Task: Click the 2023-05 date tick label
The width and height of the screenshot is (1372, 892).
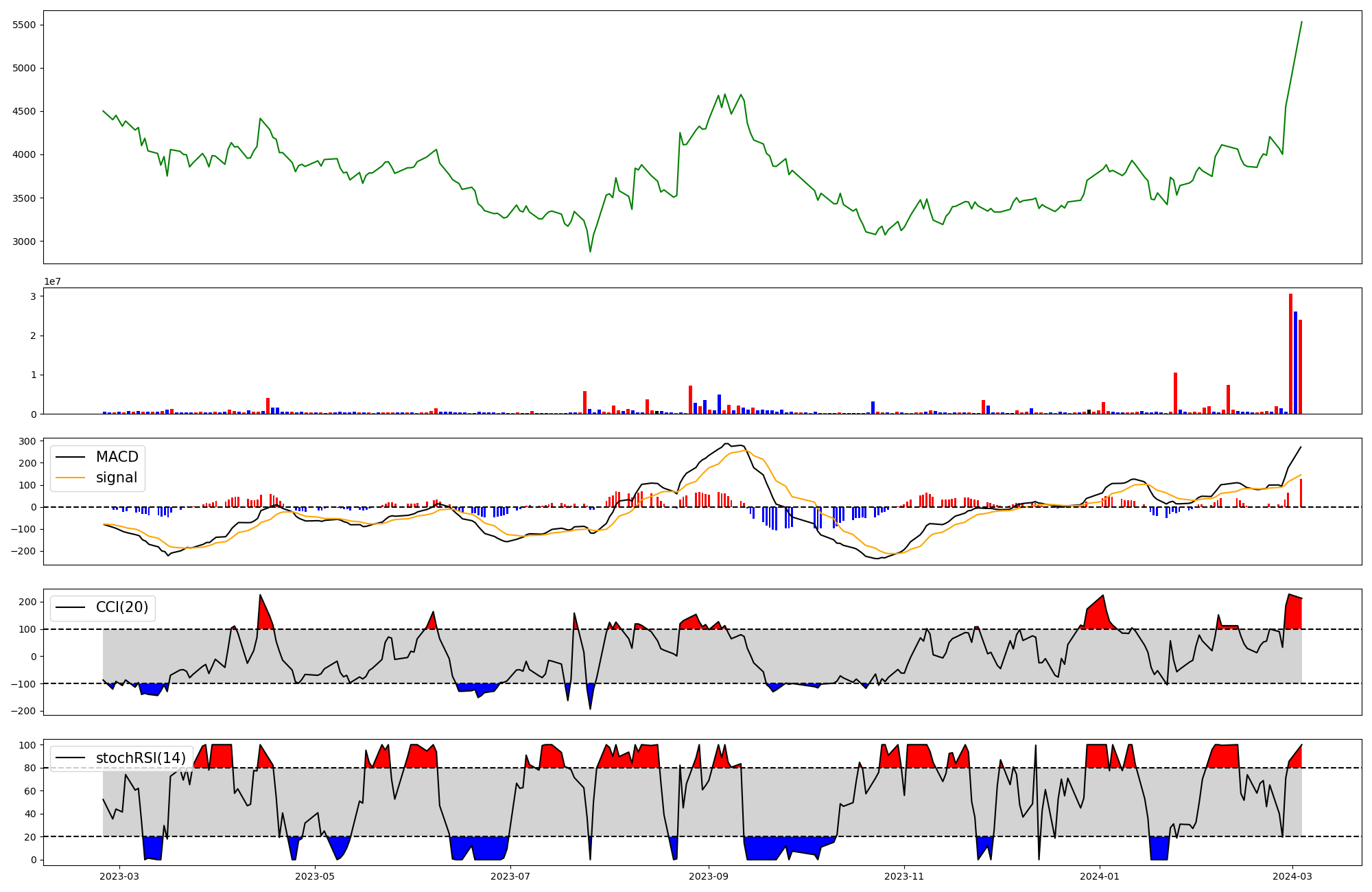Action: tap(315, 876)
